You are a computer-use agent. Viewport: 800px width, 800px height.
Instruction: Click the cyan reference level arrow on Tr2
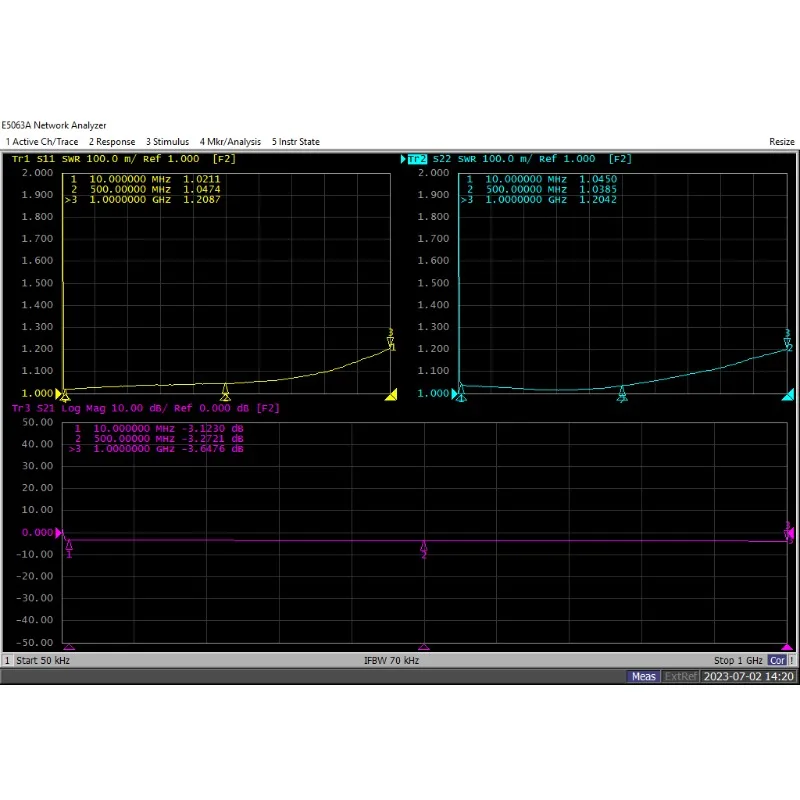[455, 393]
